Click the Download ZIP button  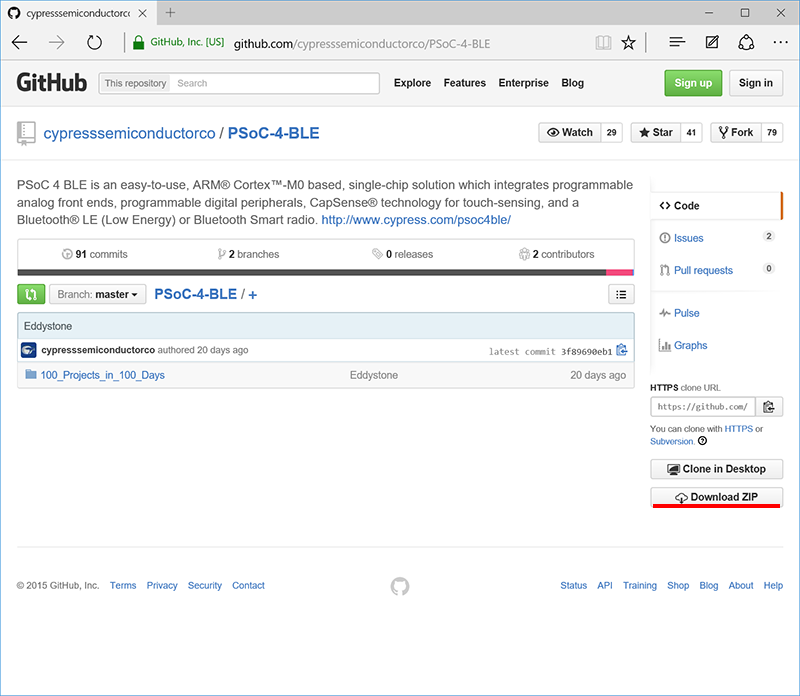coord(716,496)
